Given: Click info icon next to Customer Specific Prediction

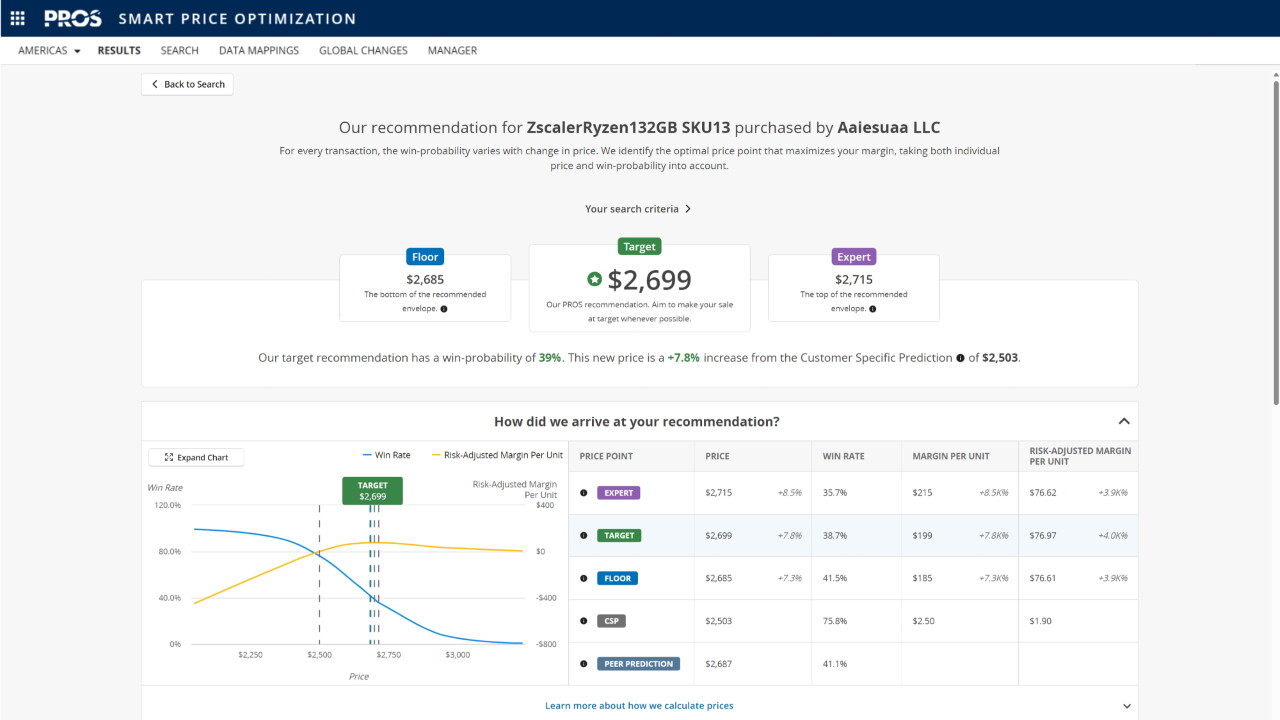Looking at the screenshot, I should (x=960, y=358).
